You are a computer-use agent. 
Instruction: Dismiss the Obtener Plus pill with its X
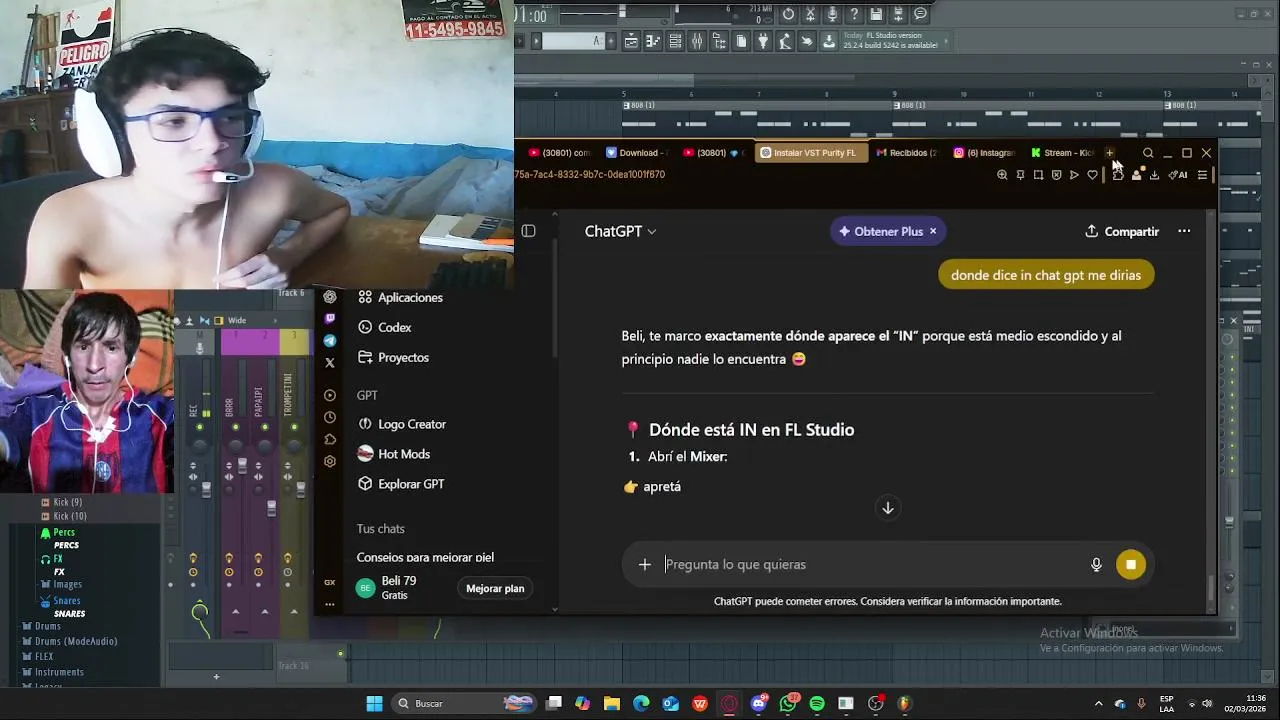click(933, 231)
